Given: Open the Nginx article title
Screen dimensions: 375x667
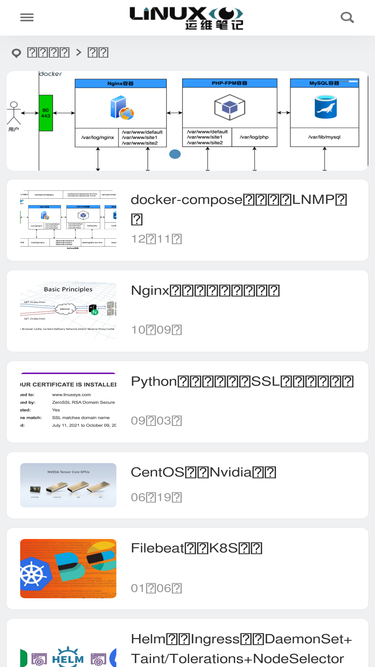Looking at the screenshot, I should [205, 290].
